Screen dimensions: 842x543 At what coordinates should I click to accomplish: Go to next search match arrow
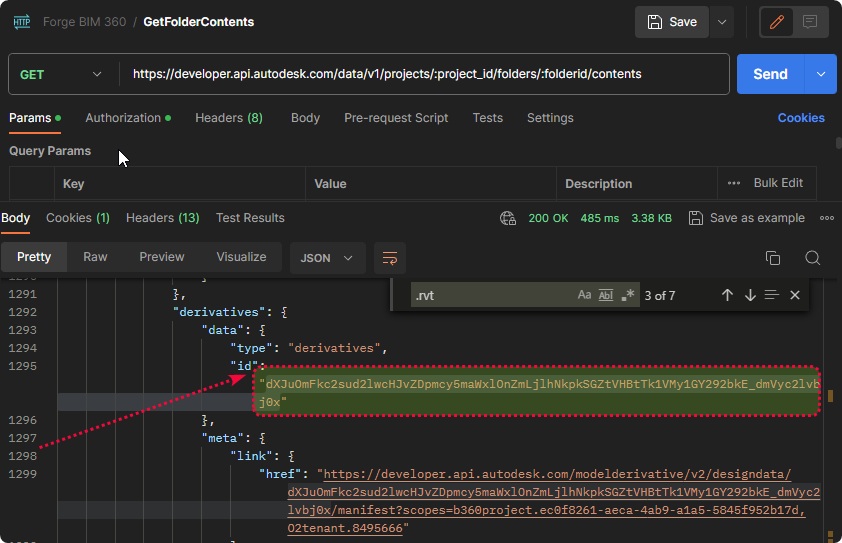tap(750, 295)
